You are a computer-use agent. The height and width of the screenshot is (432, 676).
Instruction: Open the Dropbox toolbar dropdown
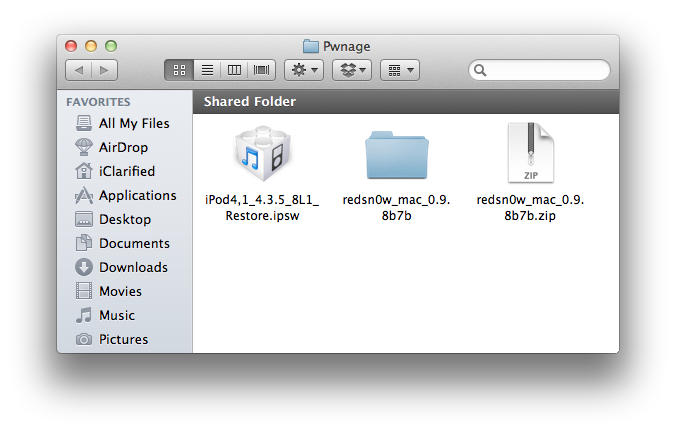[351, 70]
